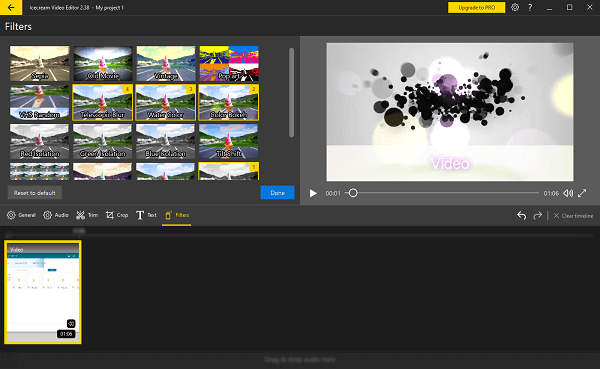Apply the Pop art filter

click(229, 64)
